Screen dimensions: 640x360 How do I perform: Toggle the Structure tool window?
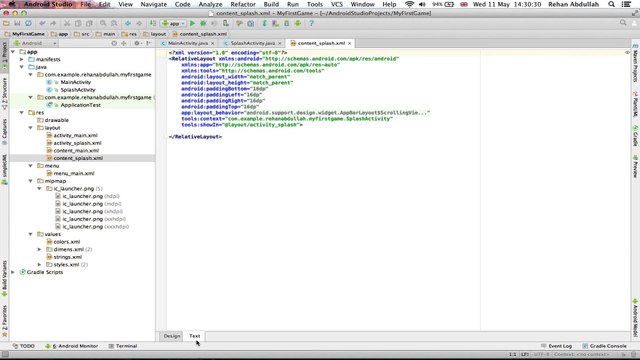point(4,93)
